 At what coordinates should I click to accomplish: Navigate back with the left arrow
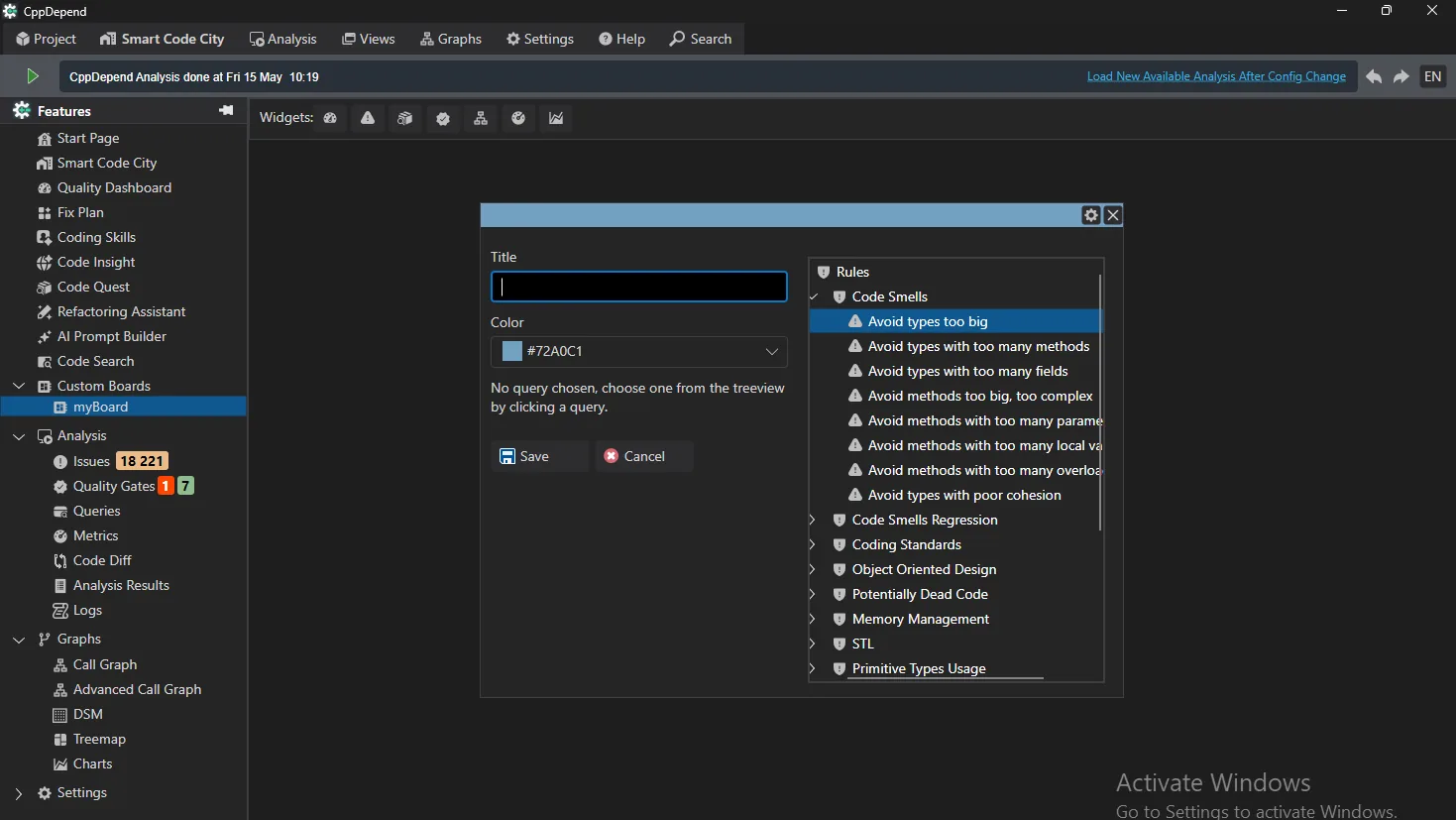click(1374, 76)
